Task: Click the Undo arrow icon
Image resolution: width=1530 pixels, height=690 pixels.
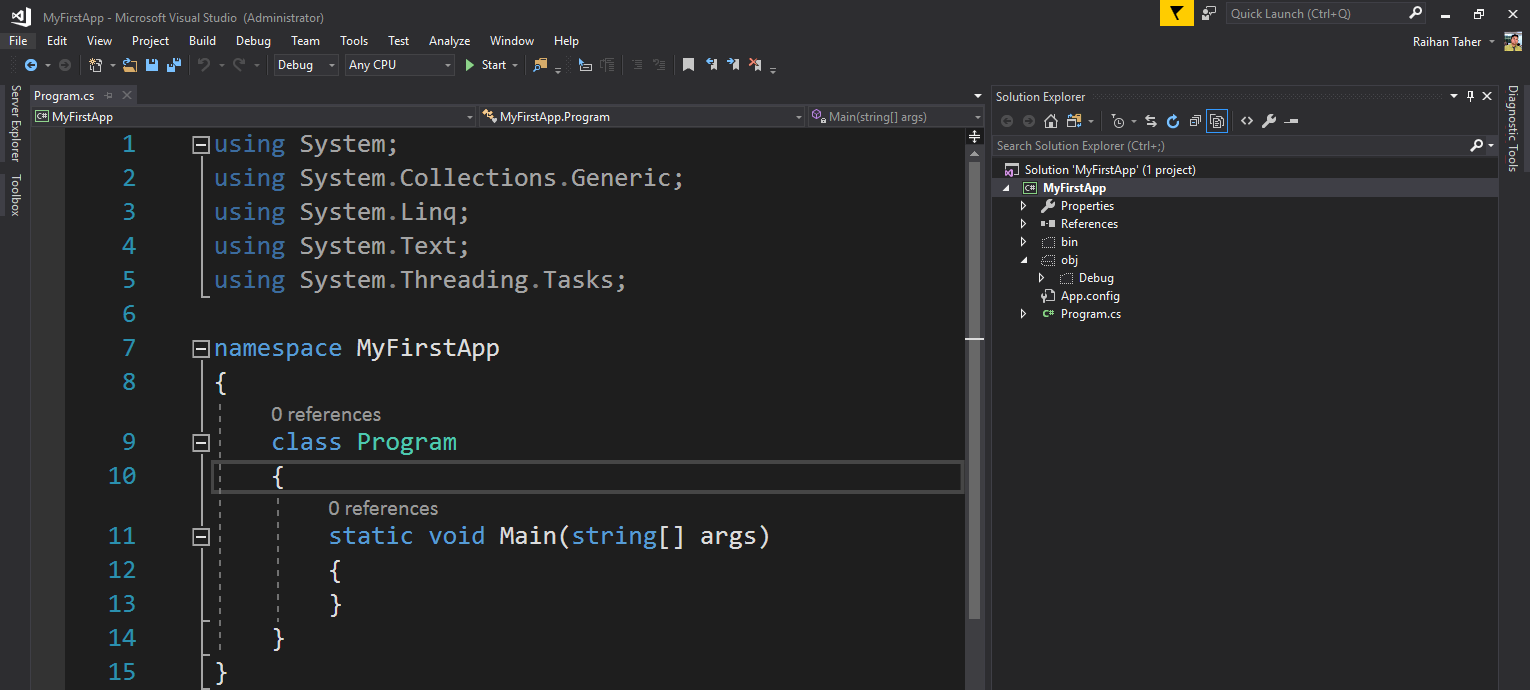Action: [204, 65]
